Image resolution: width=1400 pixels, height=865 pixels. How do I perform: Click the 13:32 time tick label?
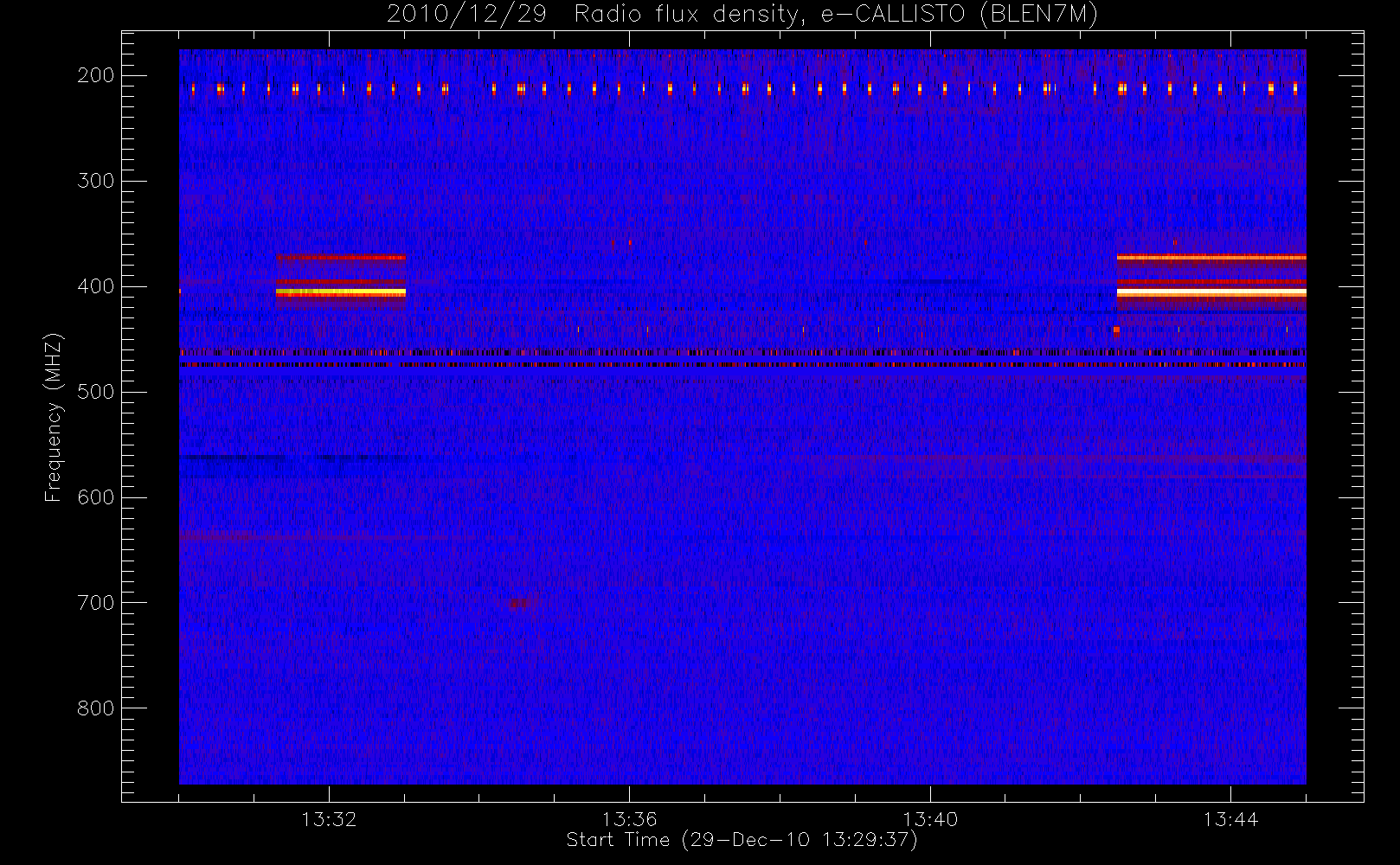pyautogui.click(x=329, y=819)
